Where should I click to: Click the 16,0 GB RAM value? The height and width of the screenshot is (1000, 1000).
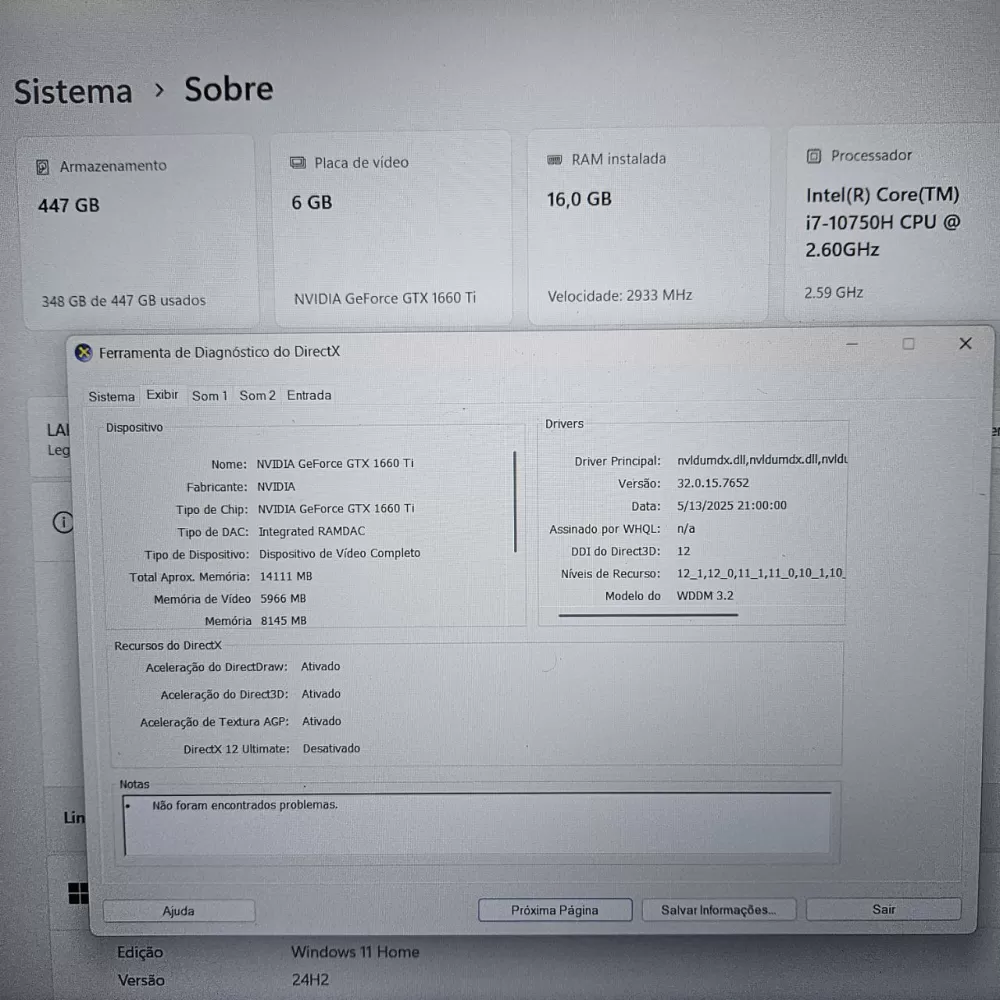coord(579,200)
